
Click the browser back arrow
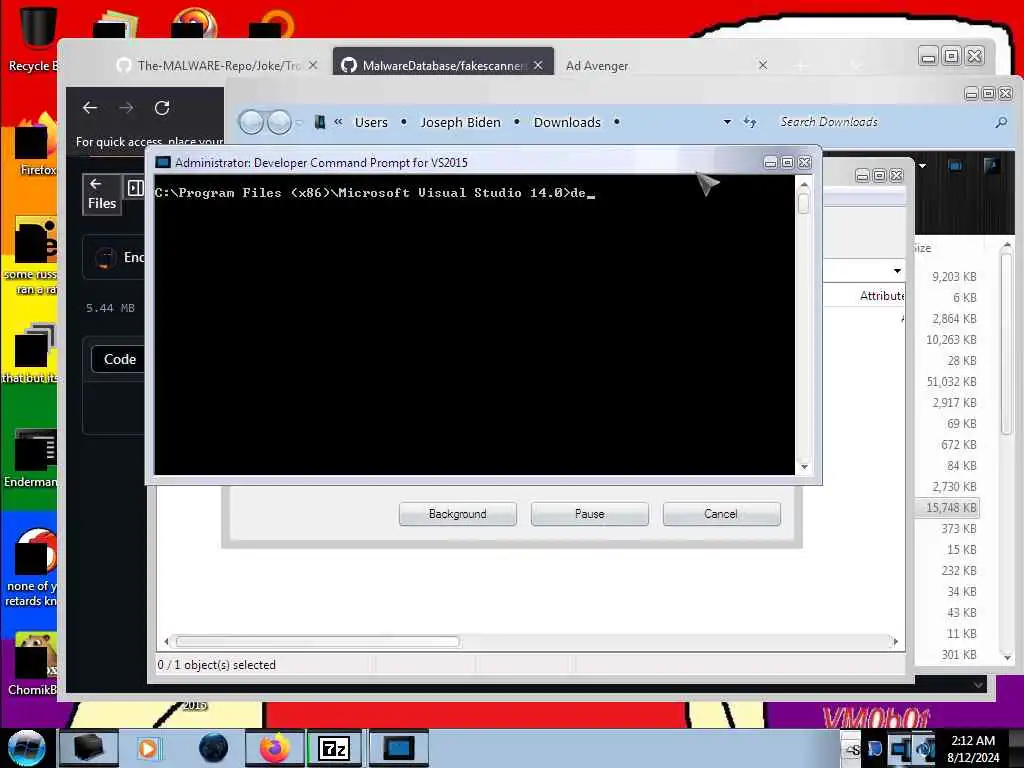(90, 108)
